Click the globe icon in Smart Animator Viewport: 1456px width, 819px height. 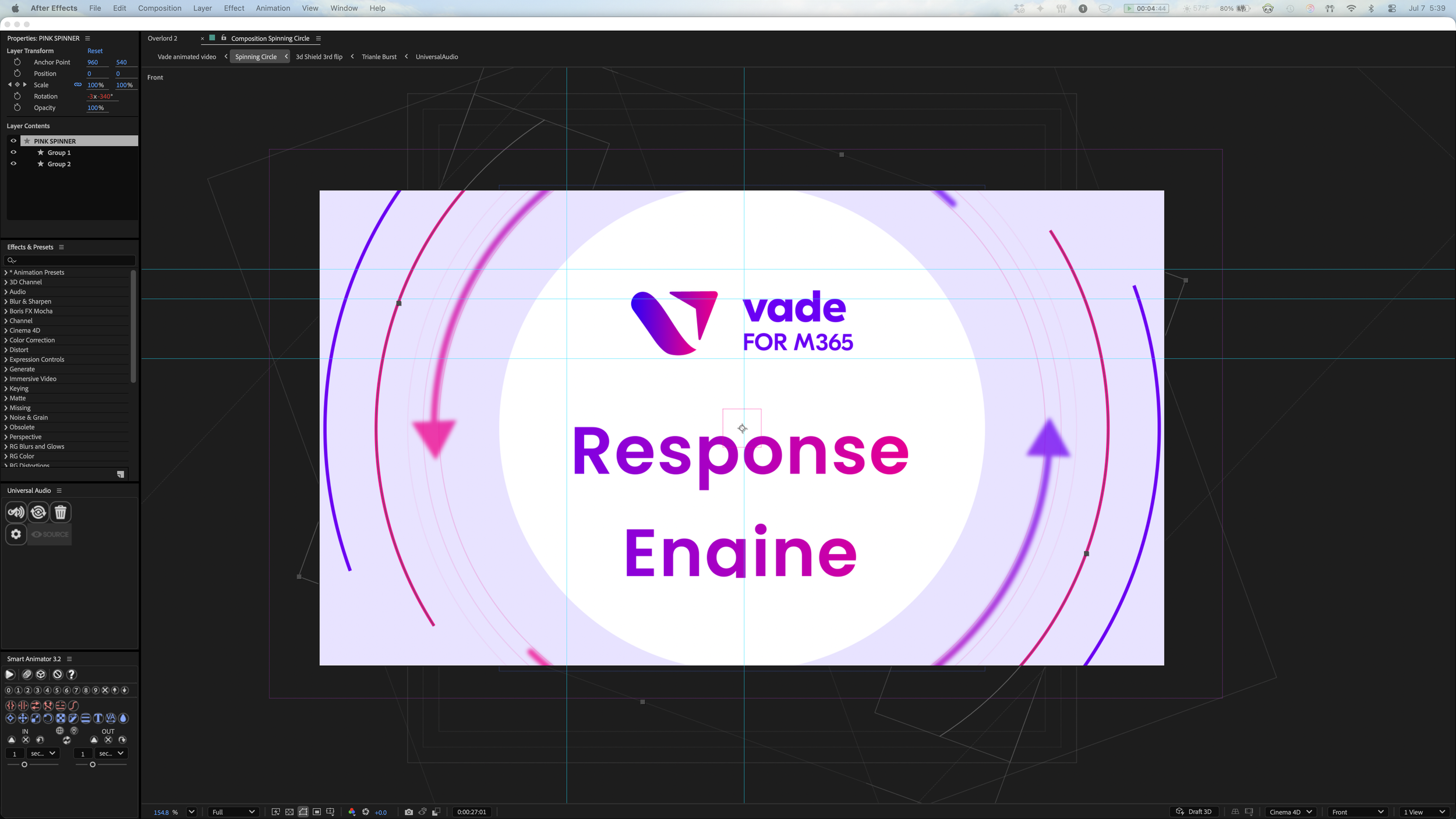[x=59, y=731]
